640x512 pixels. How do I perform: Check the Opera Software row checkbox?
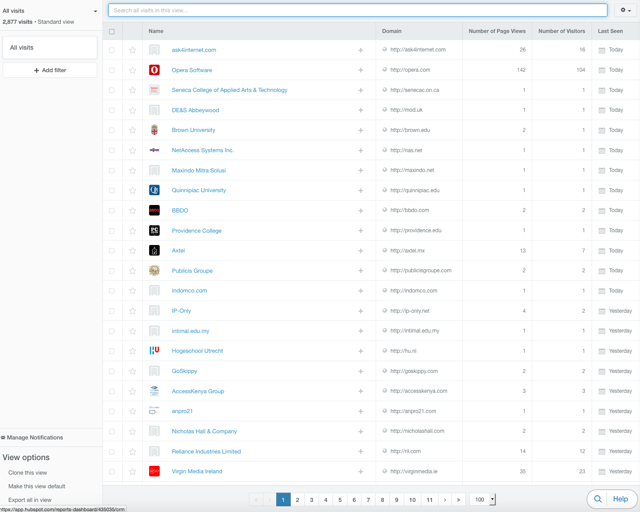(112, 70)
